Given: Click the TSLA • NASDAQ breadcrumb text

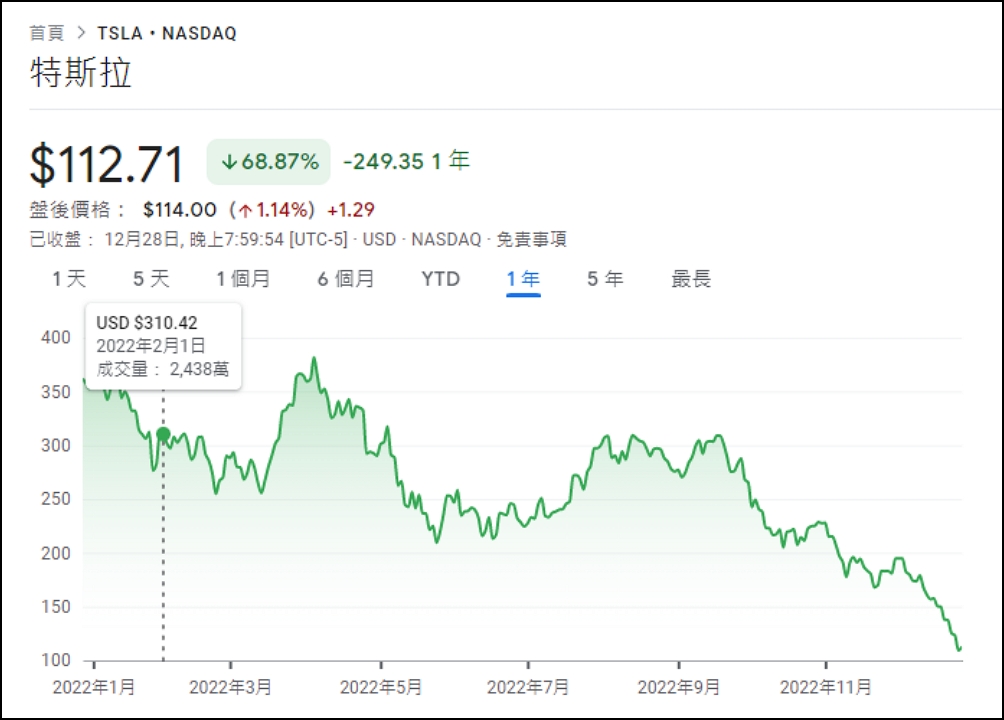Looking at the screenshot, I should point(166,33).
